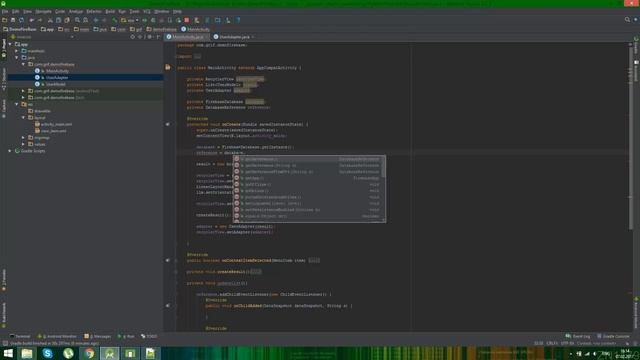640x360 pixels.
Task: Click Android Studio taskbar icon
Action: pyautogui.click(x=110, y=353)
